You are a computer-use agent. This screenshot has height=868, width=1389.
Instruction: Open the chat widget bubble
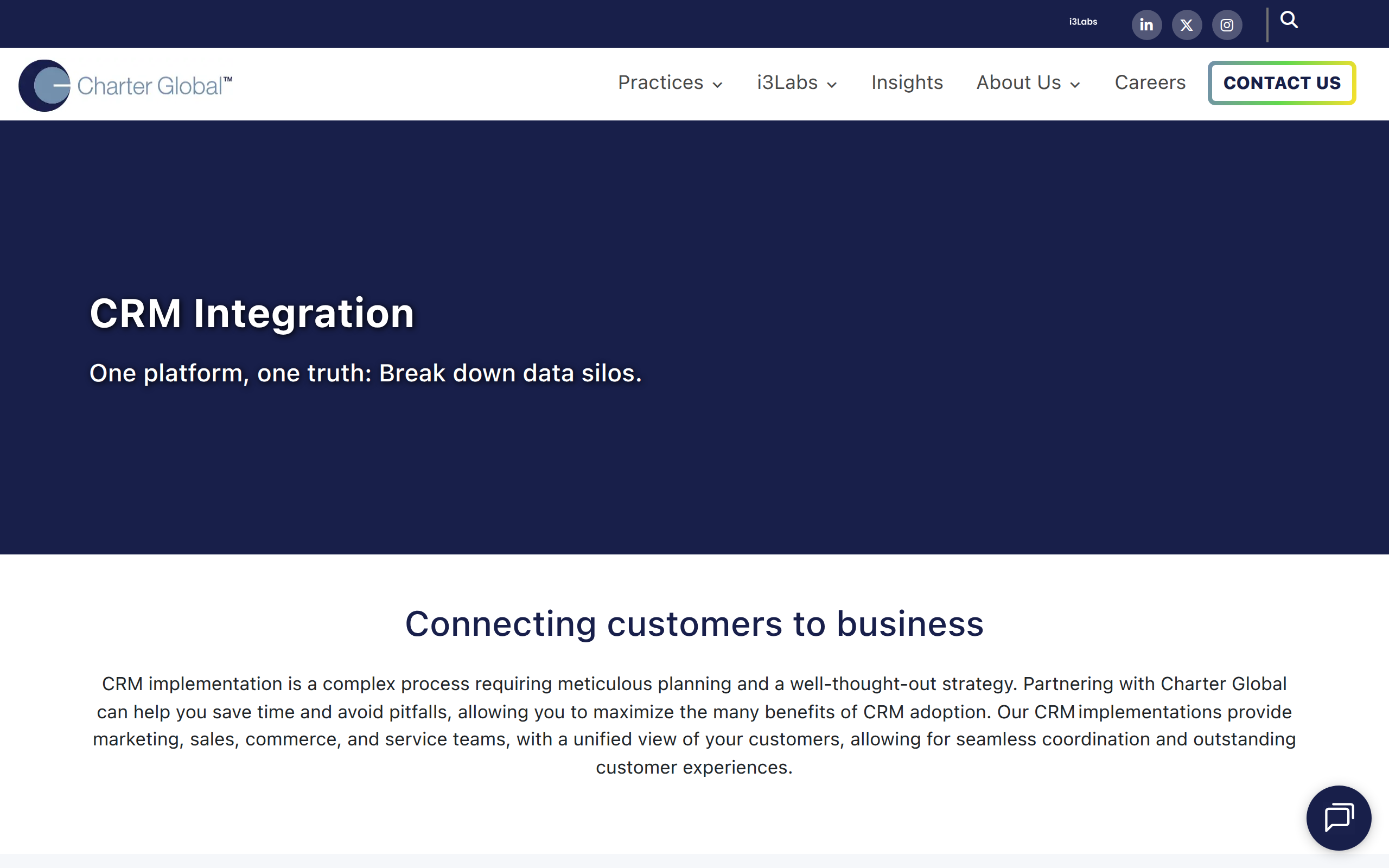click(x=1338, y=817)
